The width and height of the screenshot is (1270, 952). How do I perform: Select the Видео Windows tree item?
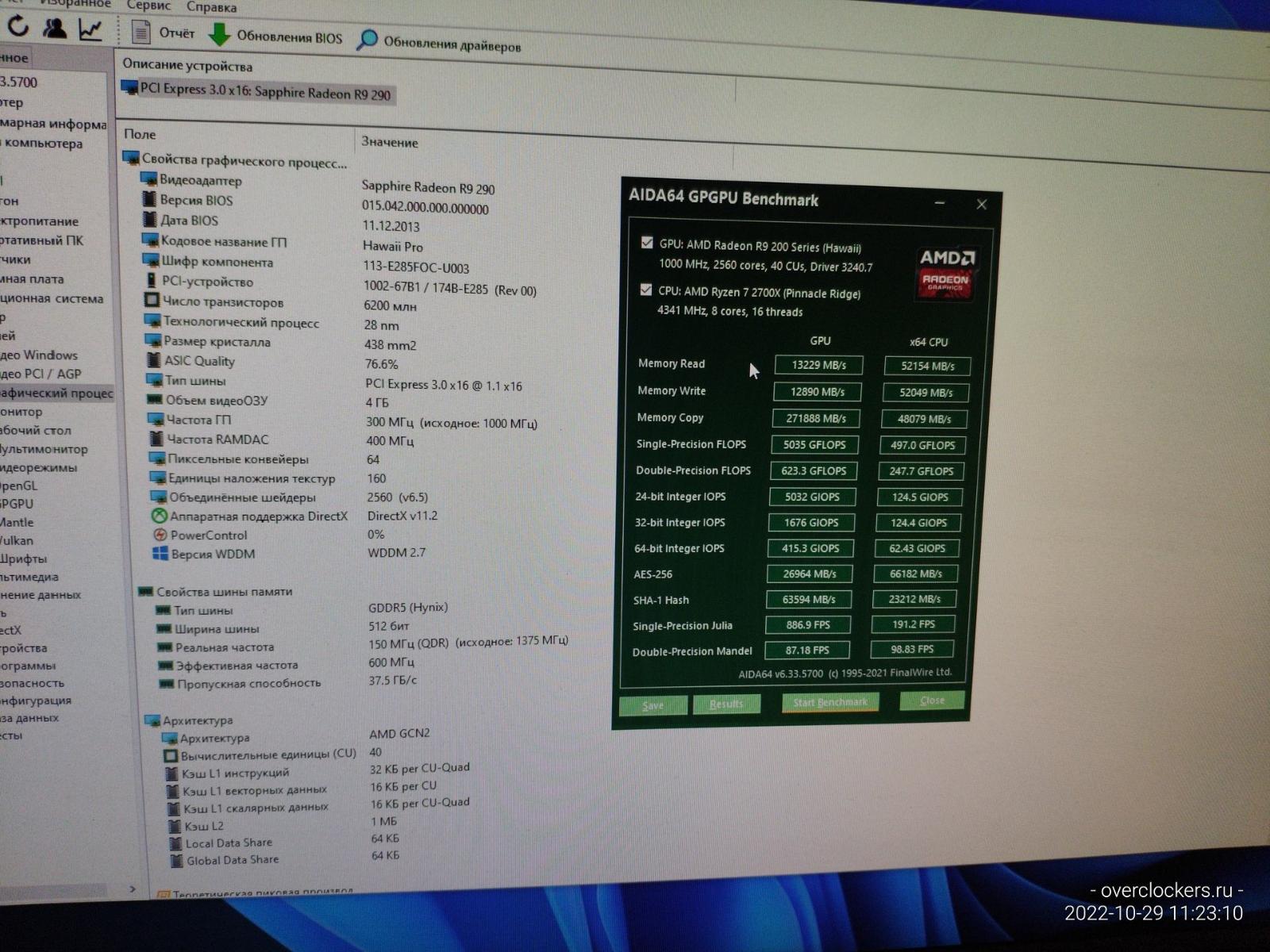(39, 355)
